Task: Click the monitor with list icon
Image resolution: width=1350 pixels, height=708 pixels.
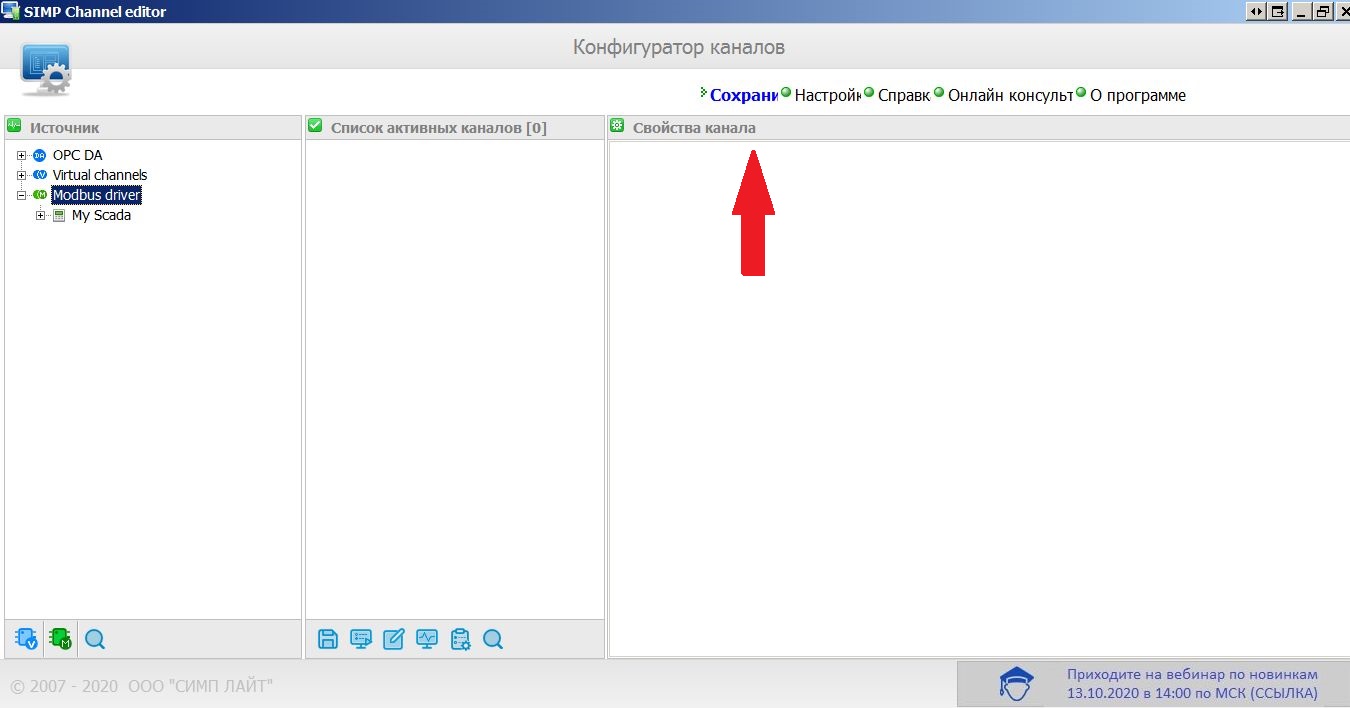Action: point(361,638)
